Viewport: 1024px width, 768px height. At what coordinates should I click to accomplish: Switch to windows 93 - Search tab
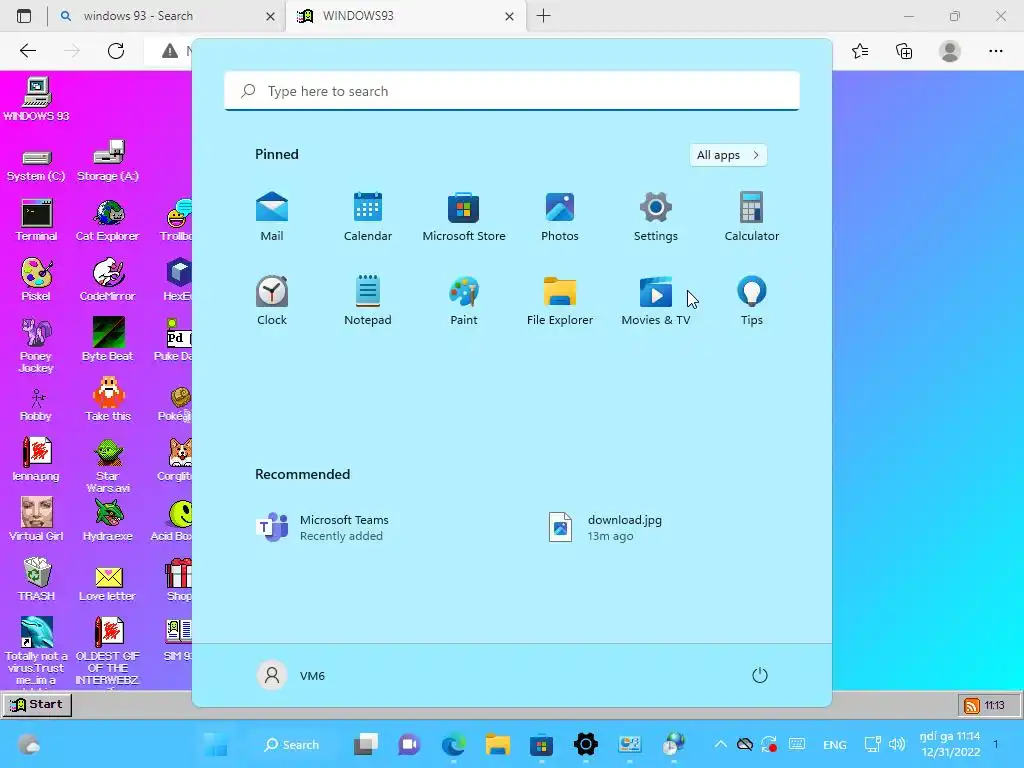pyautogui.click(x=167, y=16)
